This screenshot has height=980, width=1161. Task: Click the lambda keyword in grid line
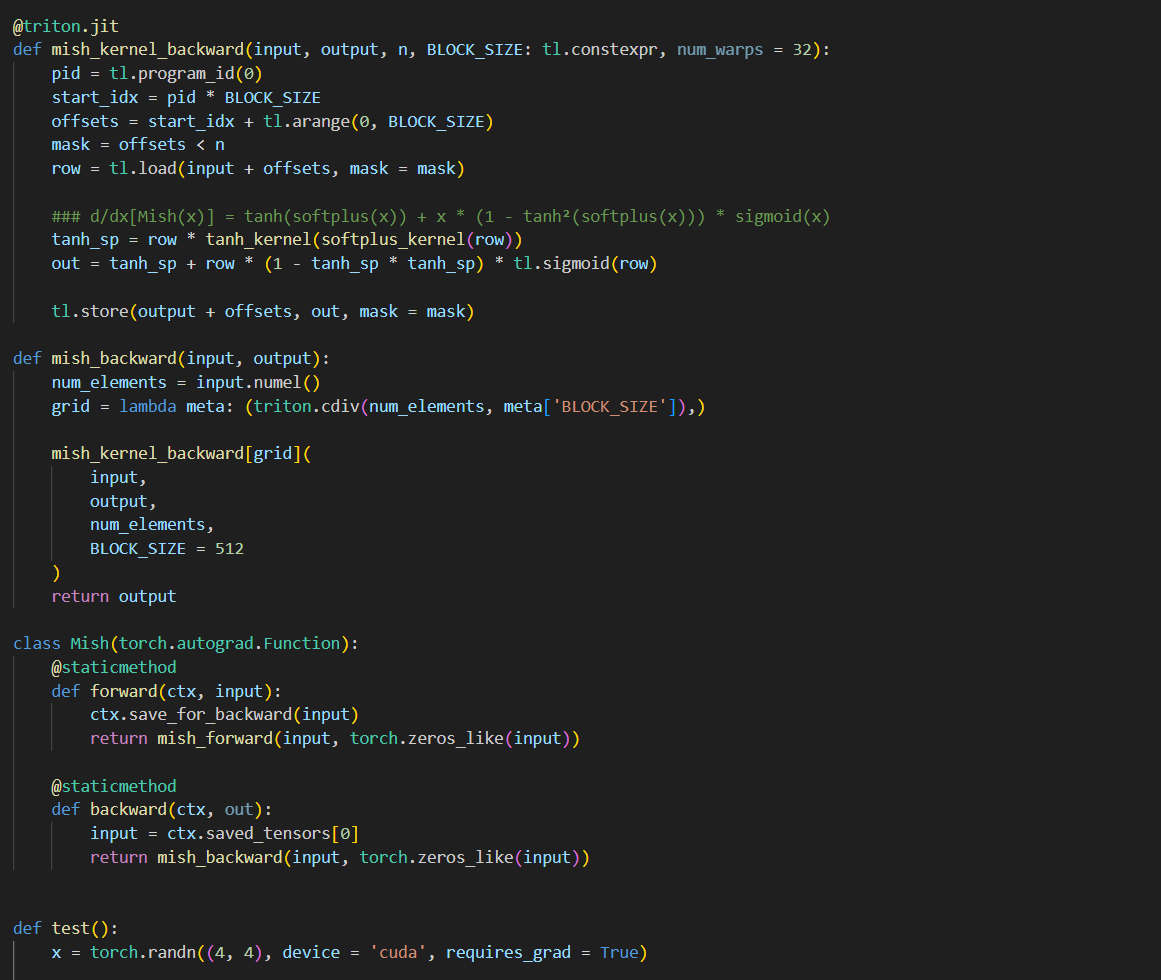(147, 406)
